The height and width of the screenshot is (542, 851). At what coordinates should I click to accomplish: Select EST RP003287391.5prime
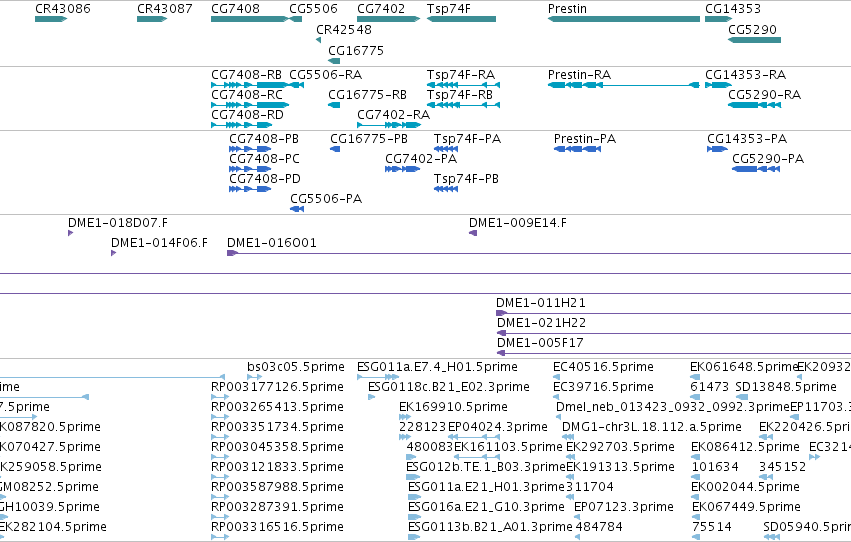tap(220, 518)
